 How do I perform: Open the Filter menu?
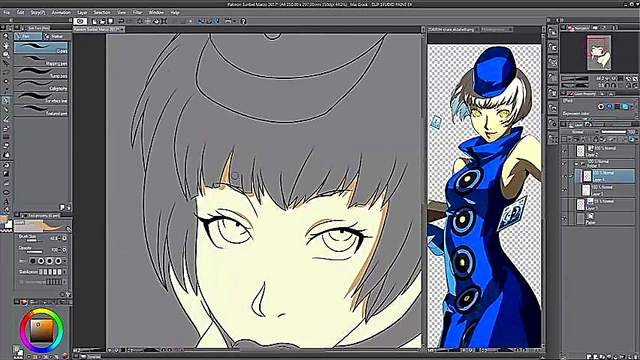pos(137,13)
